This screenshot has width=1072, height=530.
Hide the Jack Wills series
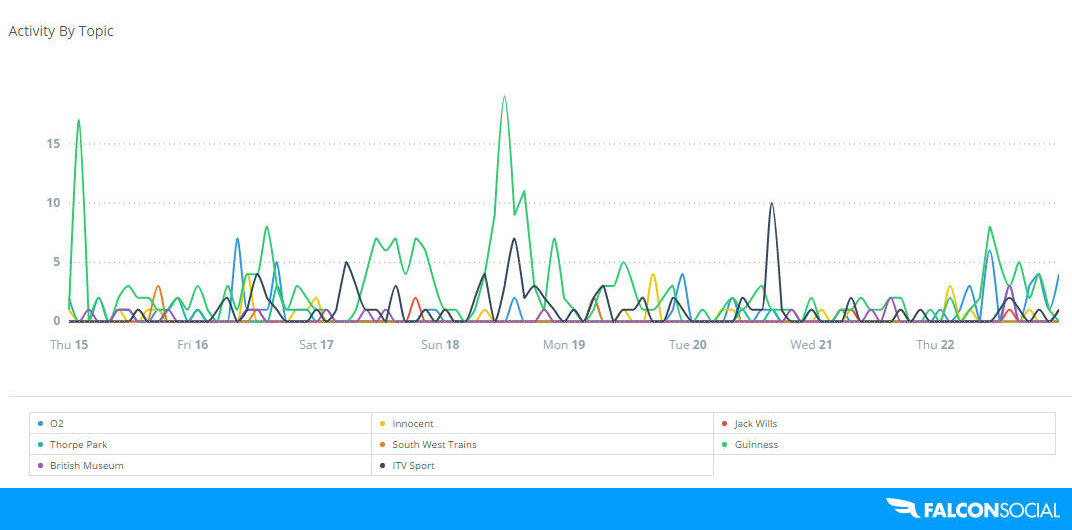pyautogui.click(x=755, y=424)
